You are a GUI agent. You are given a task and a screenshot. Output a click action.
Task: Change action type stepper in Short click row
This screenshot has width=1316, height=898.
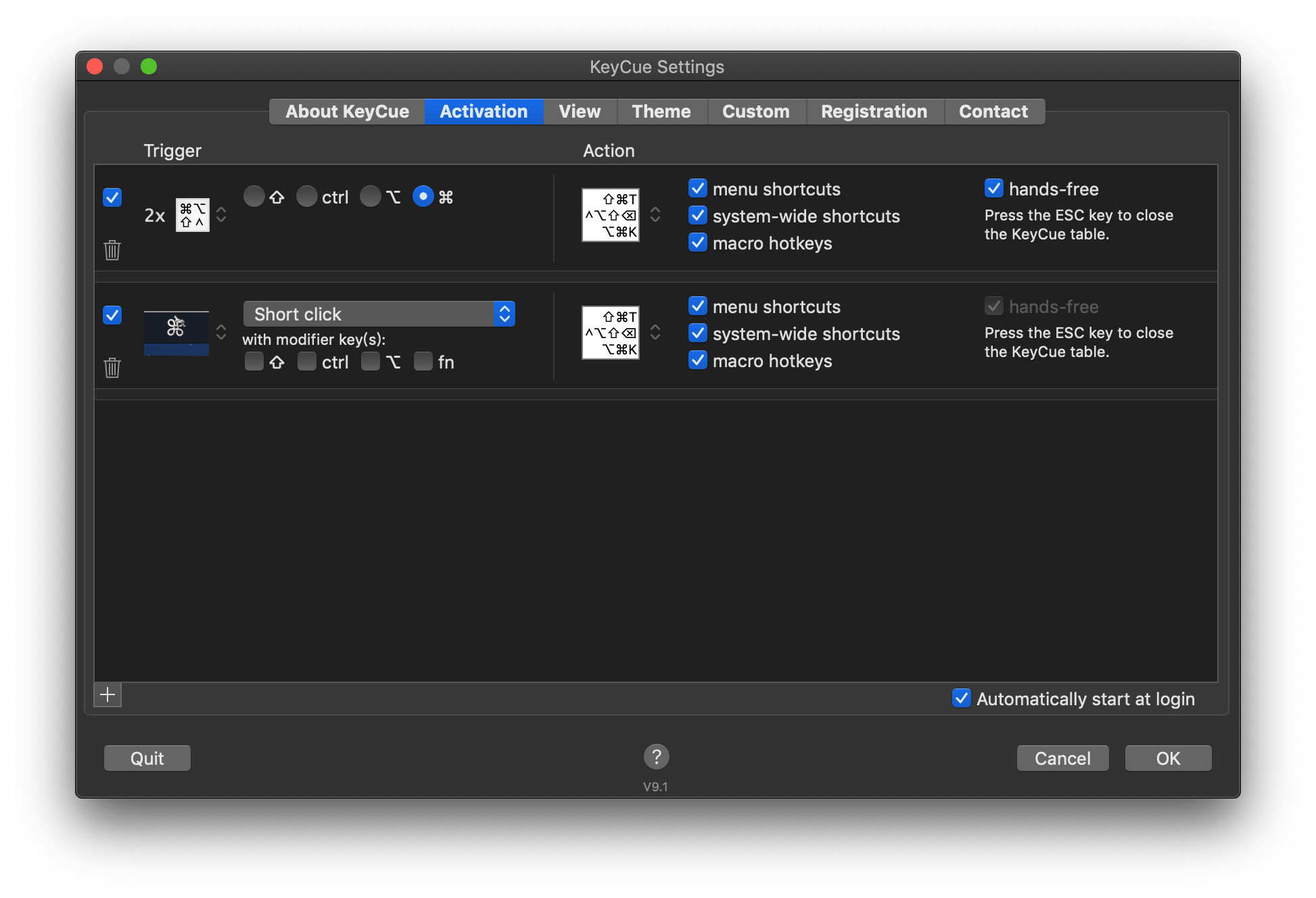655,333
